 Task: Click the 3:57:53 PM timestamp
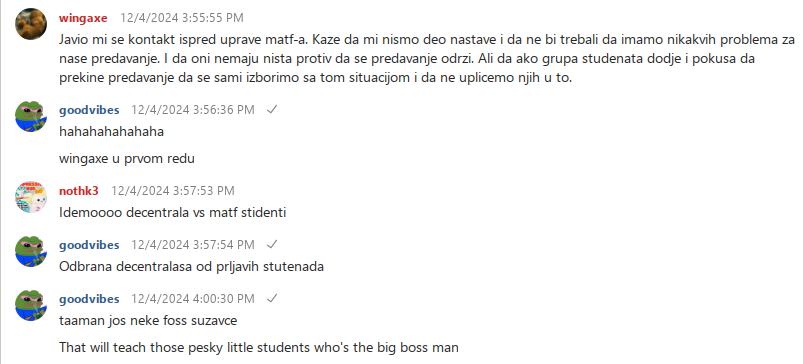173,191
